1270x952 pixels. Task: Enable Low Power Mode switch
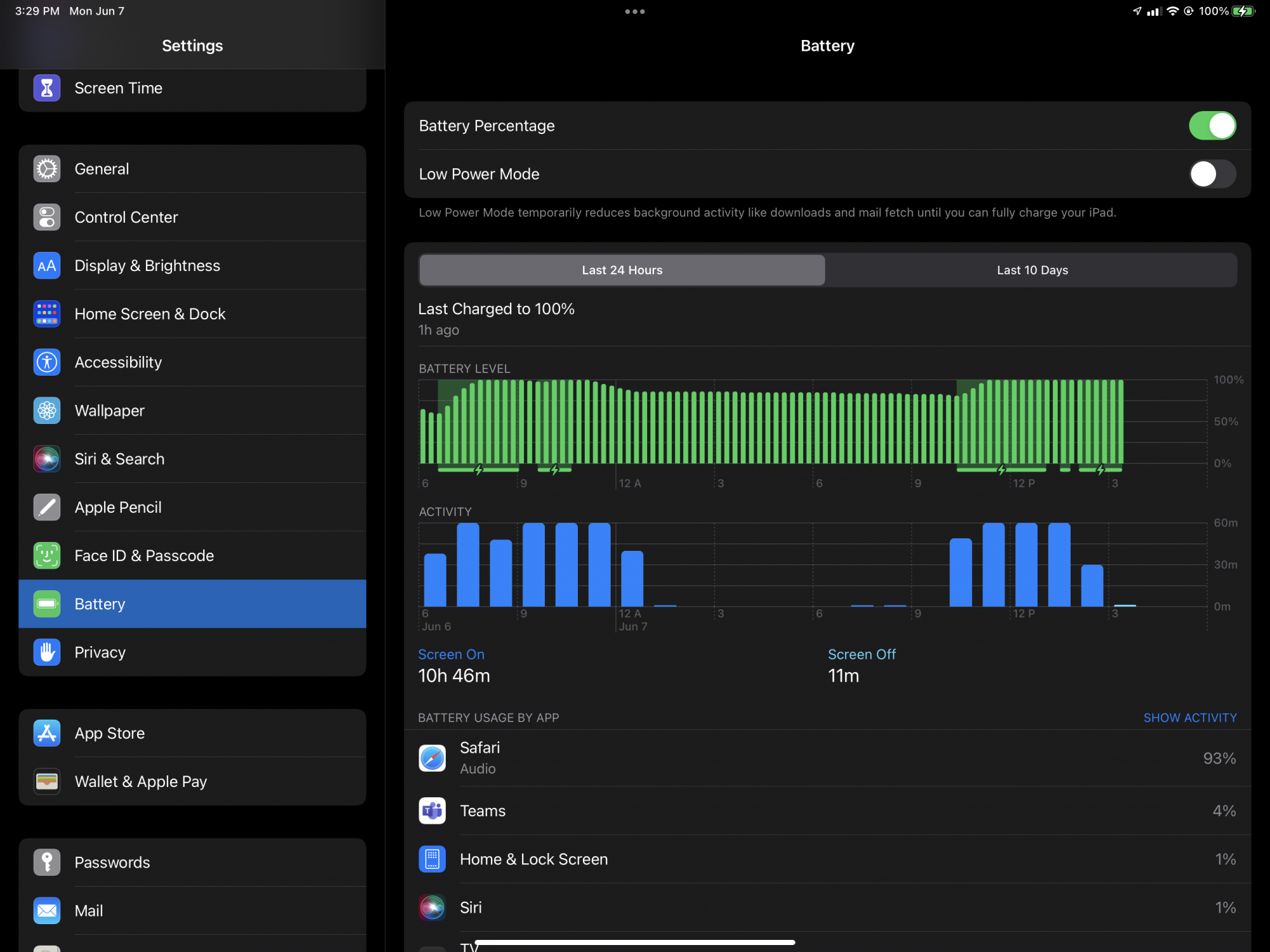click(x=1212, y=174)
